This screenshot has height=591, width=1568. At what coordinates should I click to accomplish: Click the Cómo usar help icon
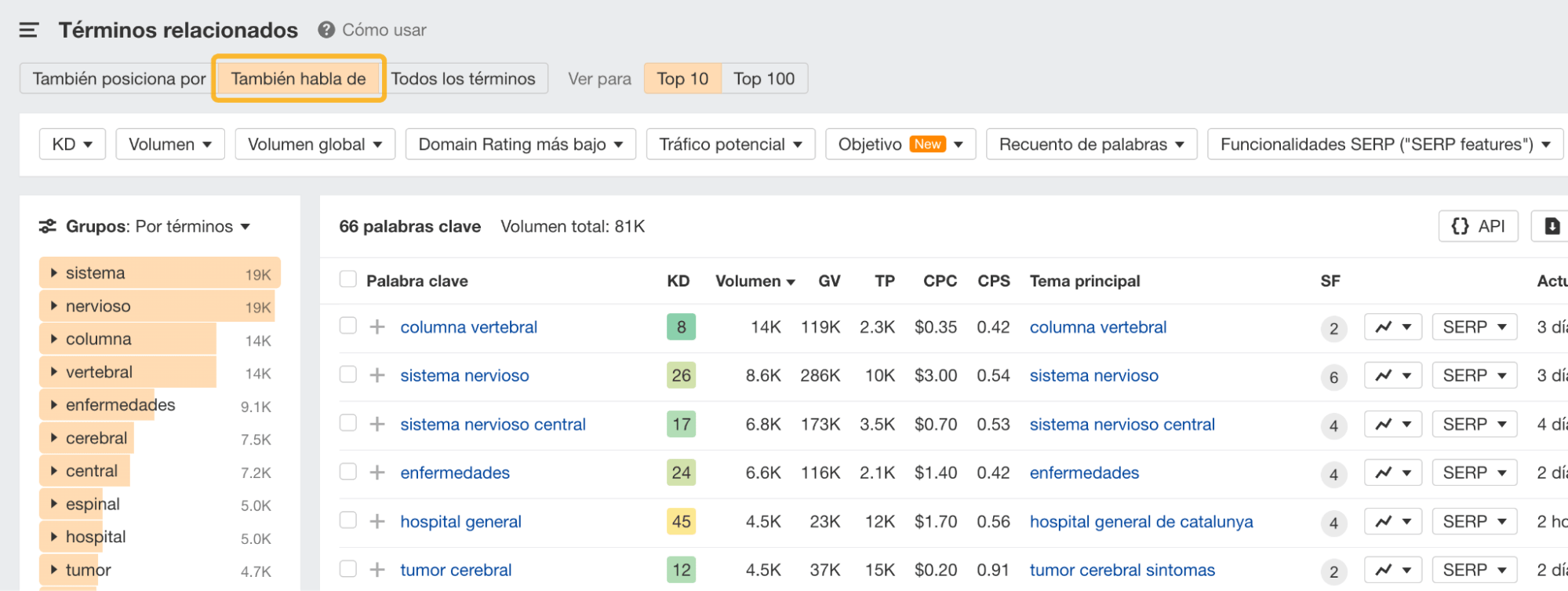(x=326, y=30)
